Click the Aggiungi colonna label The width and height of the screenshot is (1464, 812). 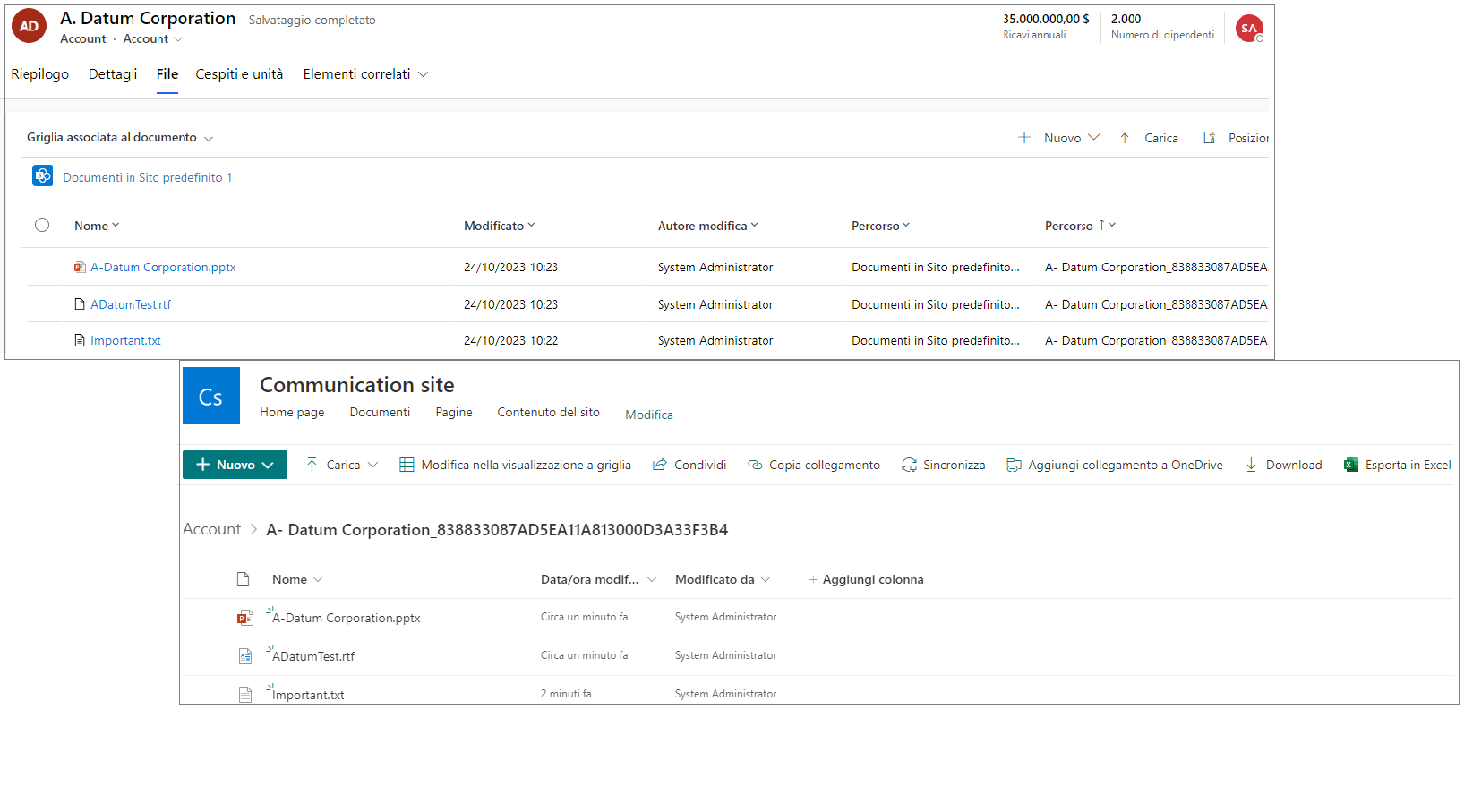coord(873,579)
